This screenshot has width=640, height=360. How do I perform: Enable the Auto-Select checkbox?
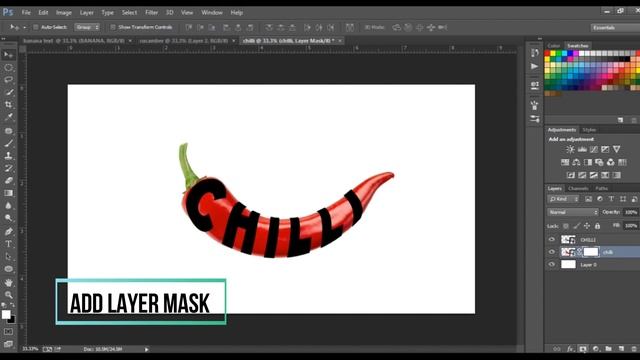coord(36,27)
